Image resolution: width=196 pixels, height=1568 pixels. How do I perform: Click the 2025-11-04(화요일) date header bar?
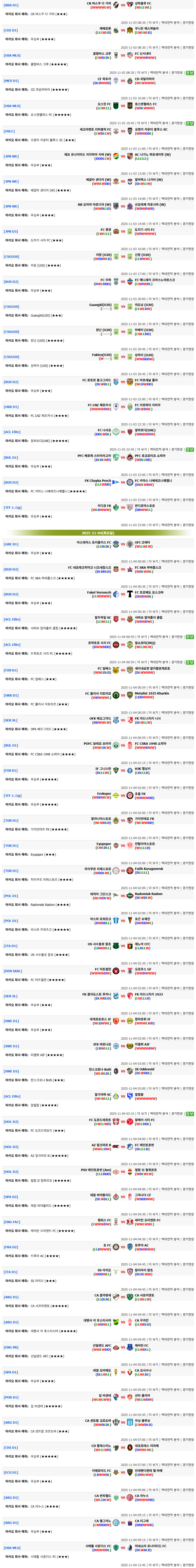[x=98, y=533]
